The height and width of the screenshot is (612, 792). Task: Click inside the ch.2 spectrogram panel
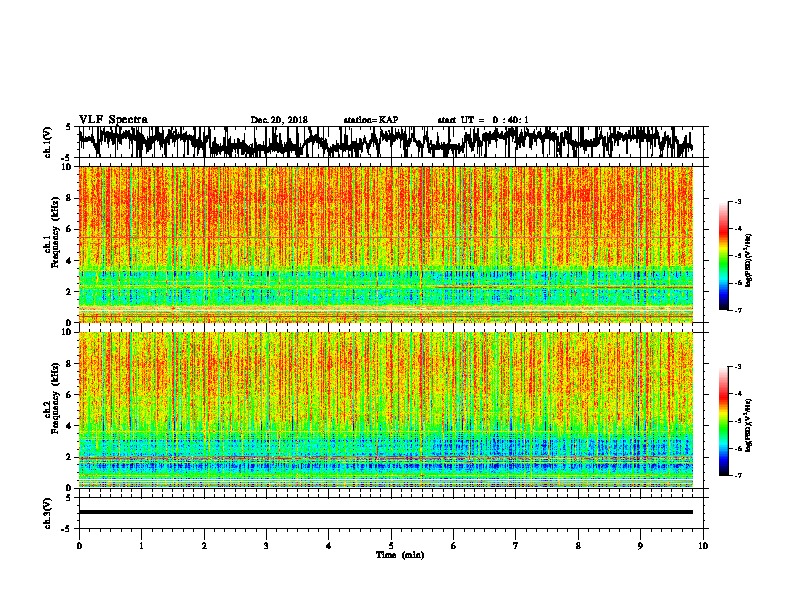(385, 410)
